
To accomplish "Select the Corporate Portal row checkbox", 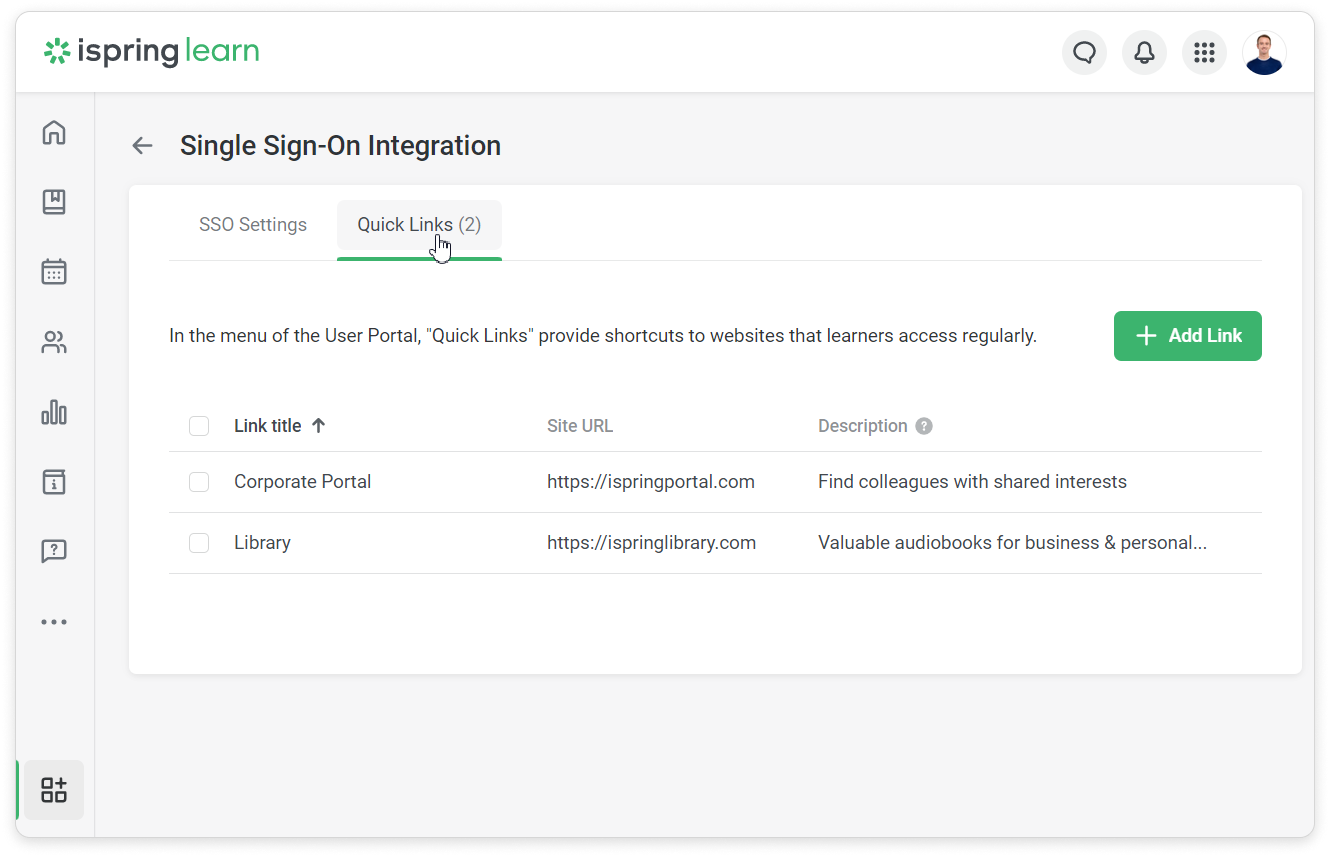I will [199, 481].
